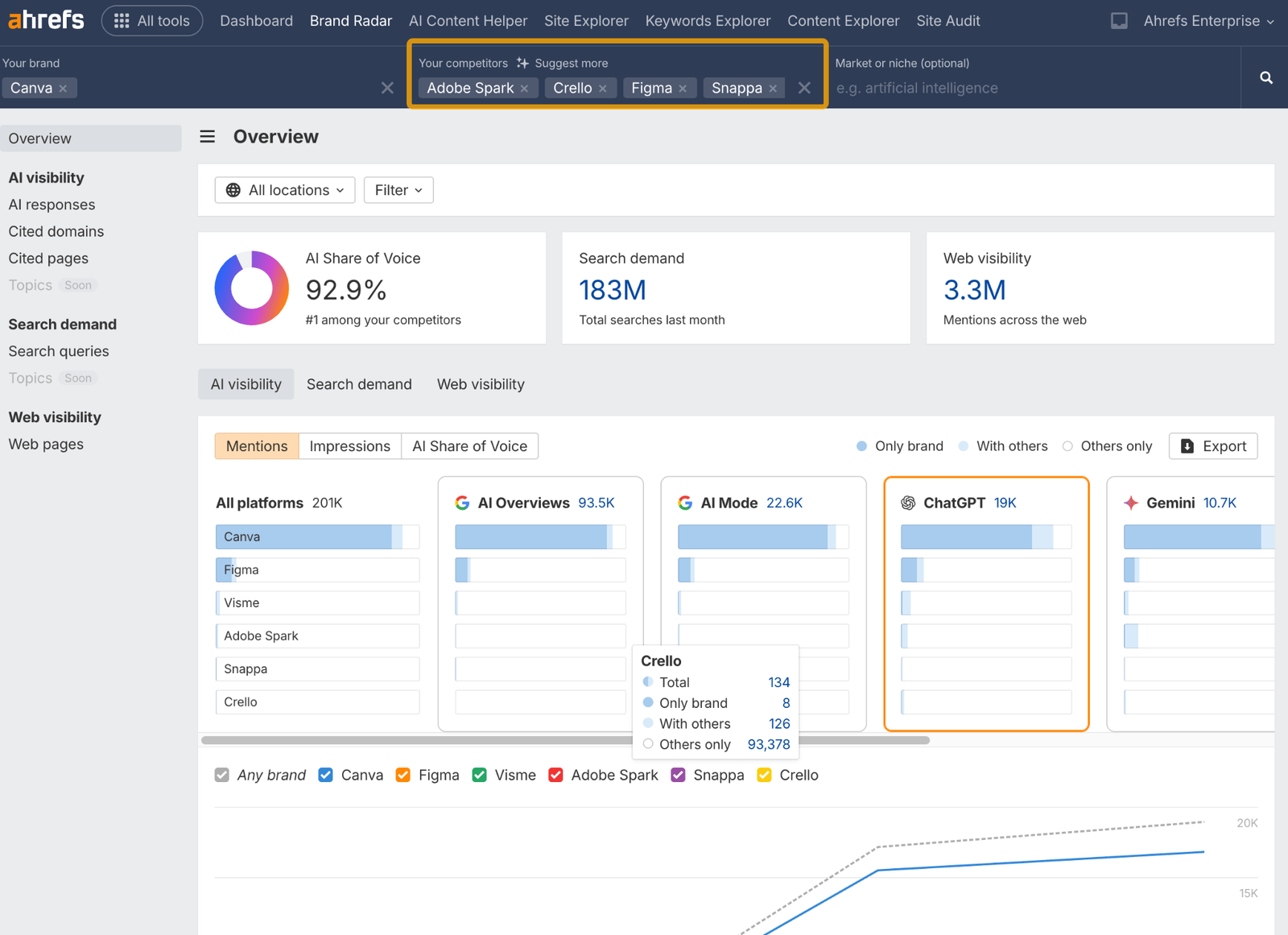Click the ChatGPT logo icon
This screenshot has width=1288, height=935.
908,503
